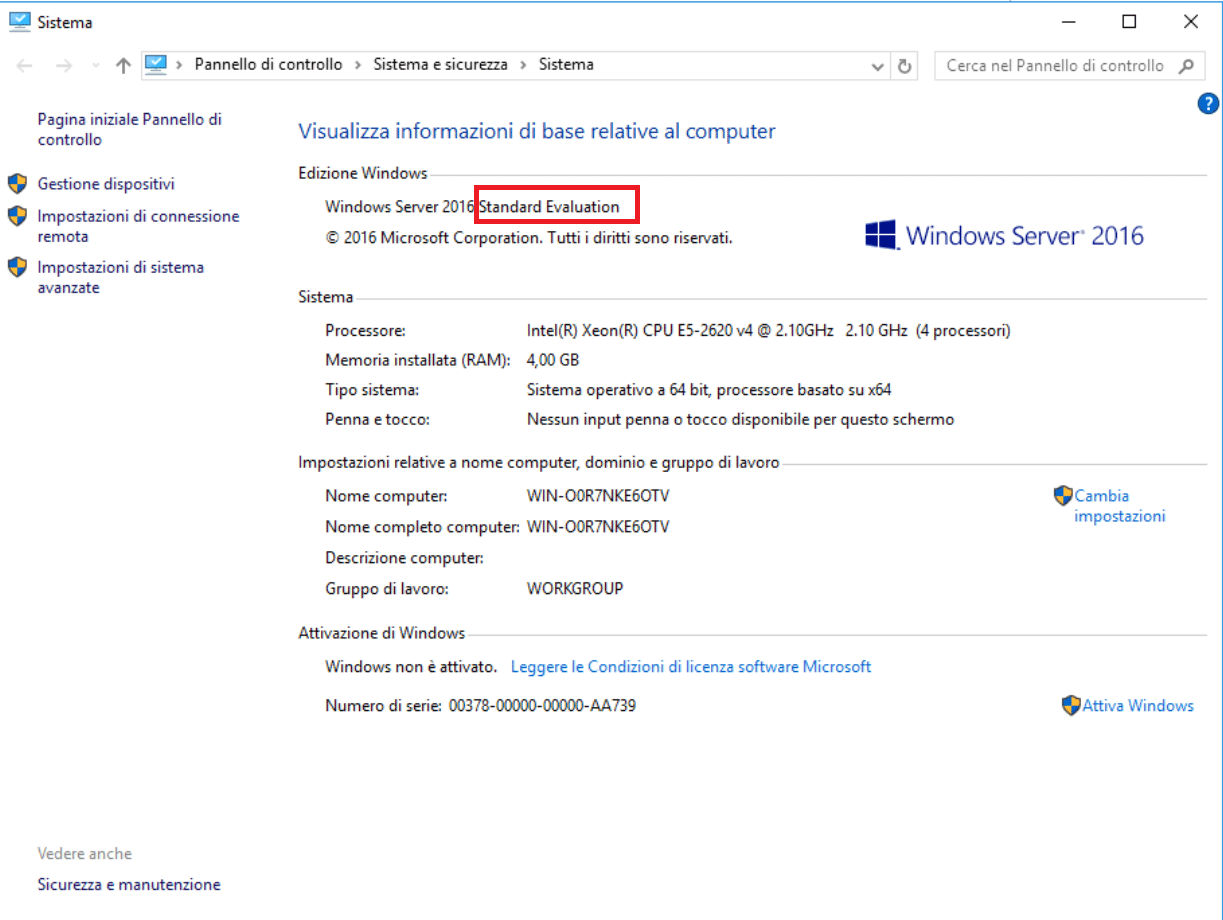The height and width of the screenshot is (920, 1223).
Task: Open Sicurezza e manutenzione link
Action: point(129,884)
